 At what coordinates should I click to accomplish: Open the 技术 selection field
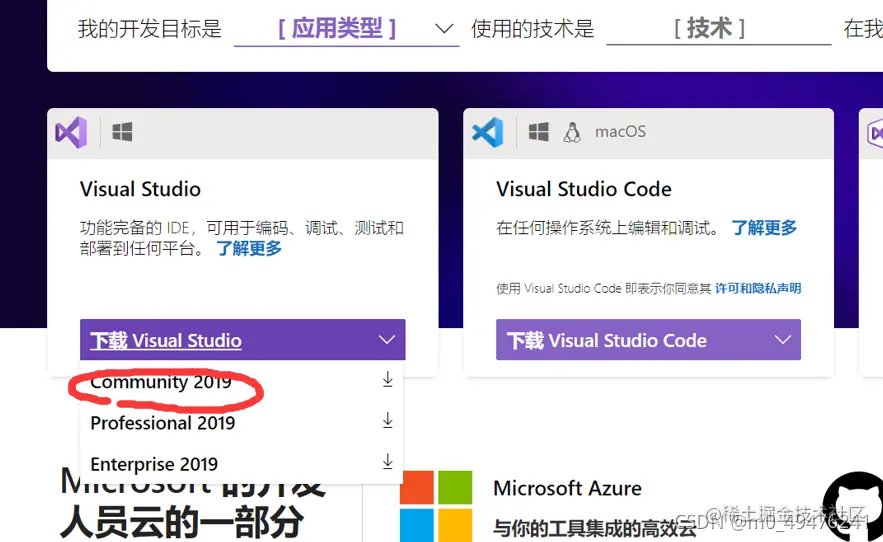[x=719, y=29]
